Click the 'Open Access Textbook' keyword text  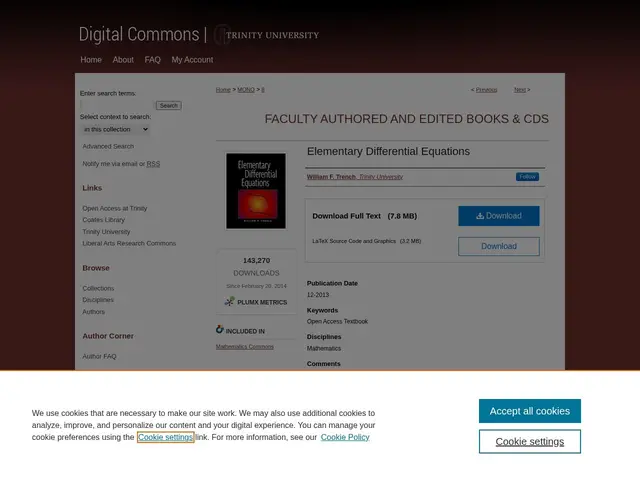(x=337, y=321)
